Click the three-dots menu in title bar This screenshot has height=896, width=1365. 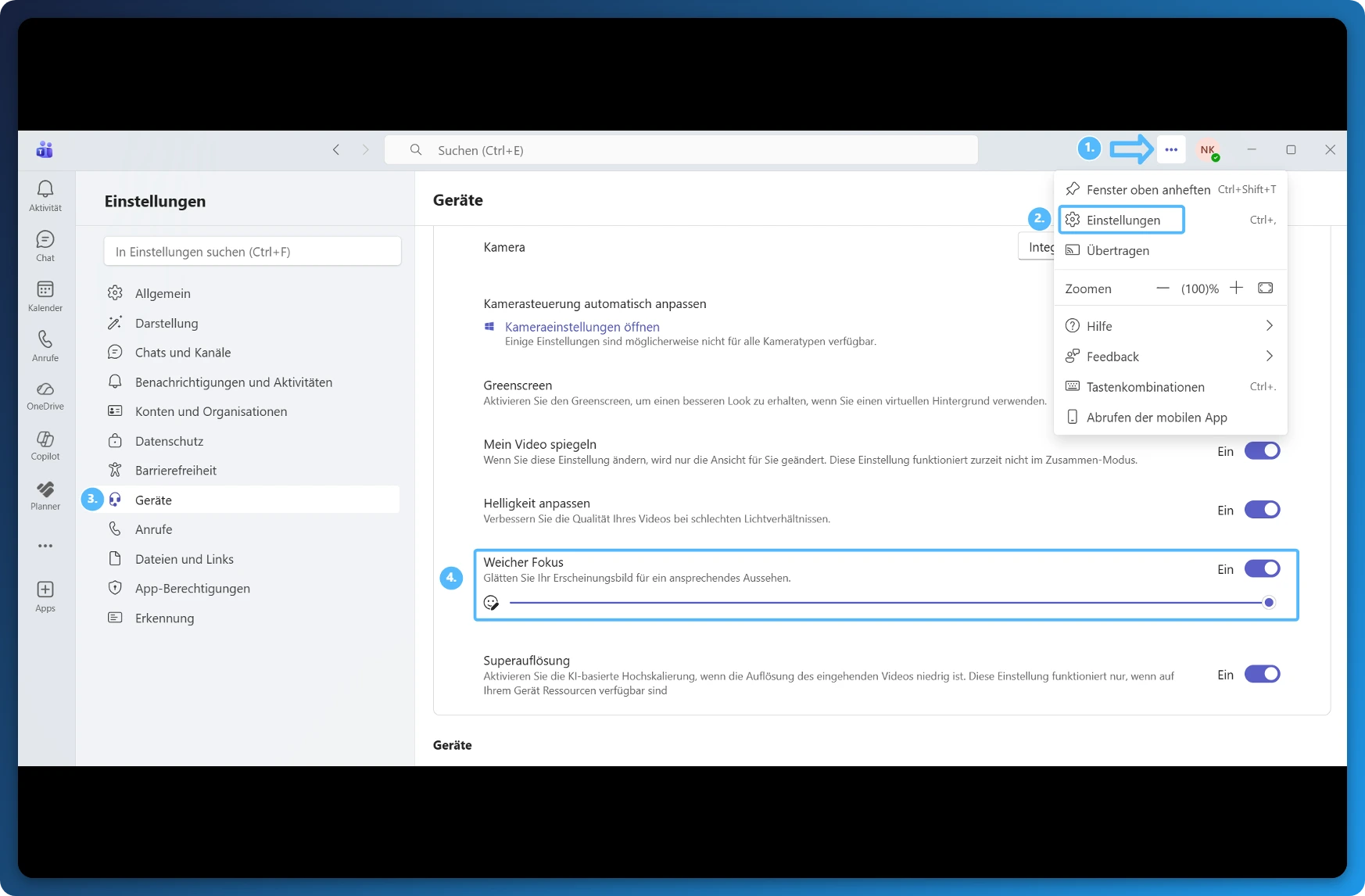click(x=1170, y=149)
